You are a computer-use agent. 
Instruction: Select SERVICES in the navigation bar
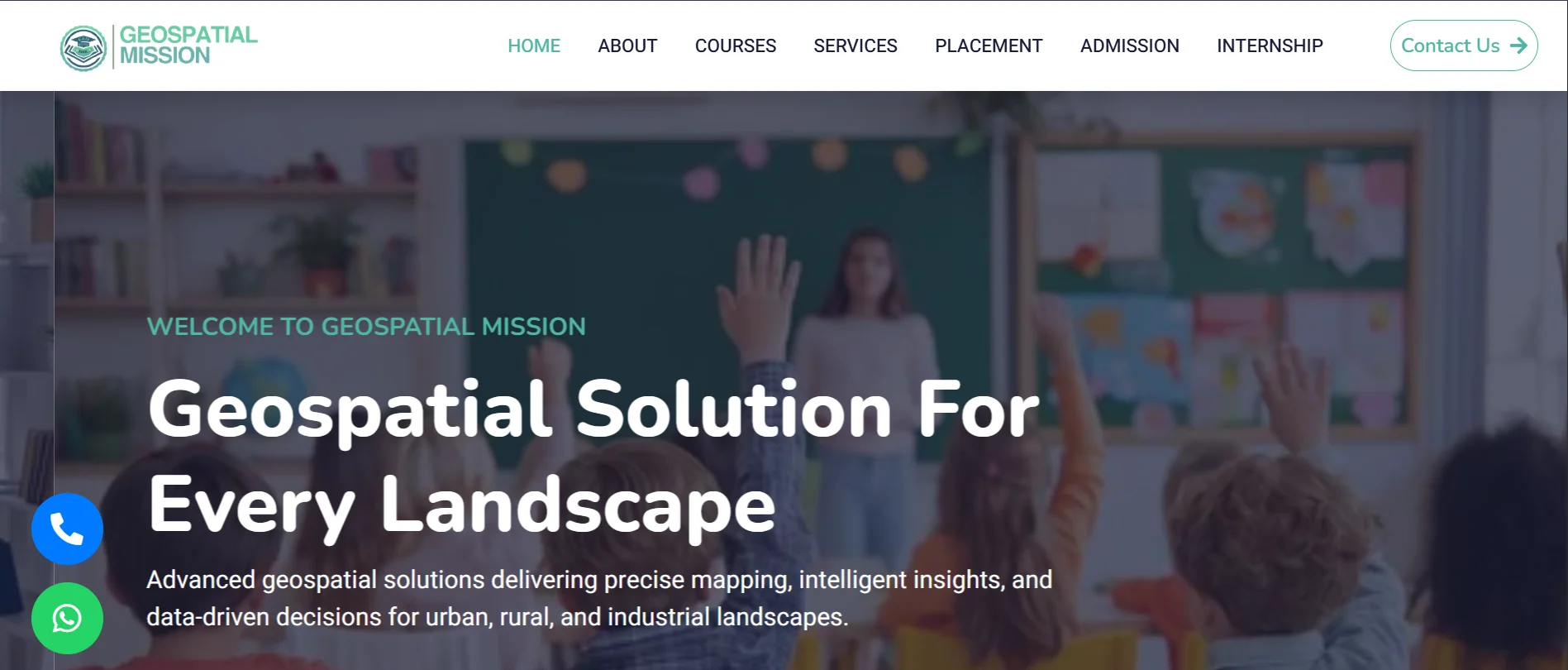(855, 45)
